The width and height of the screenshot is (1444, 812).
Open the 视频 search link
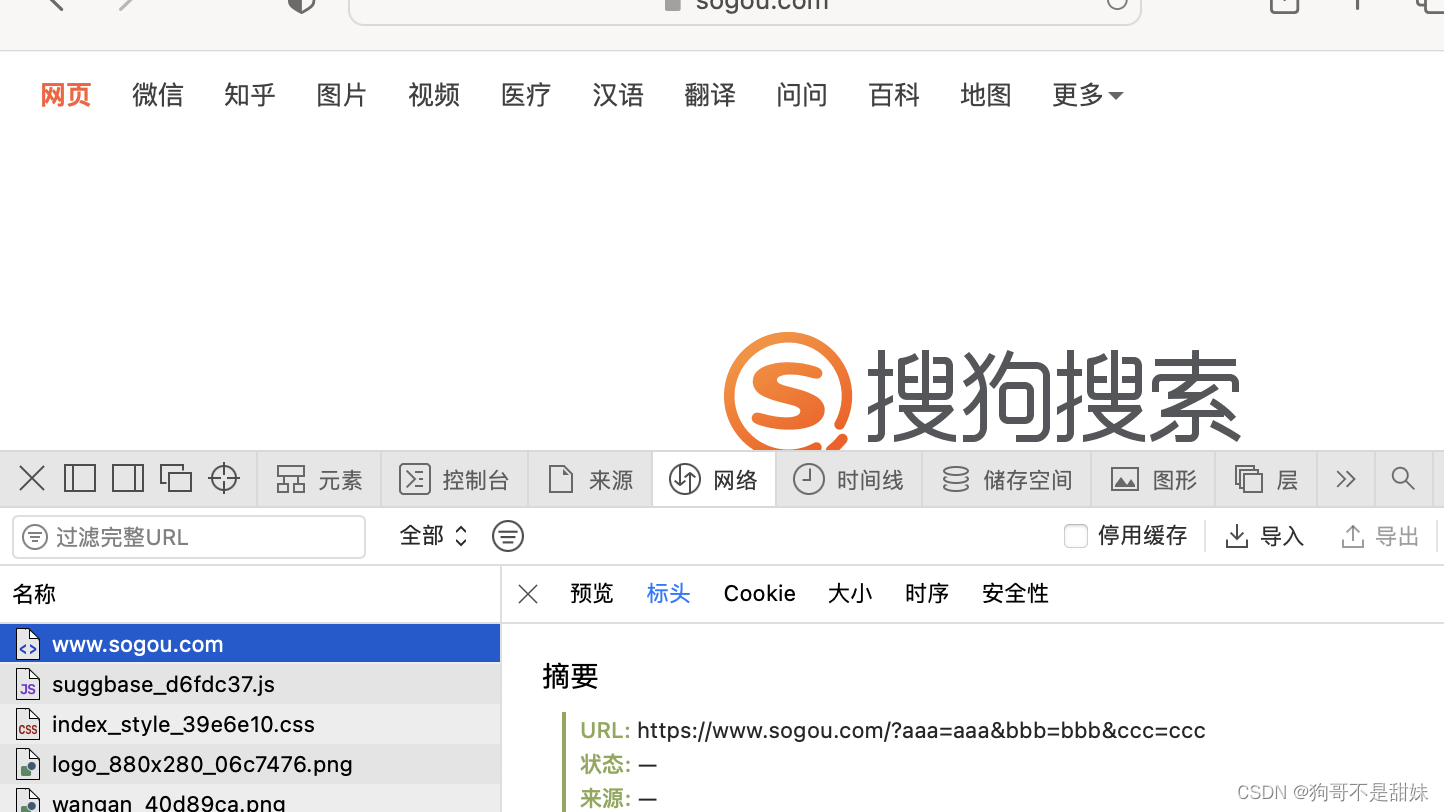click(x=434, y=95)
